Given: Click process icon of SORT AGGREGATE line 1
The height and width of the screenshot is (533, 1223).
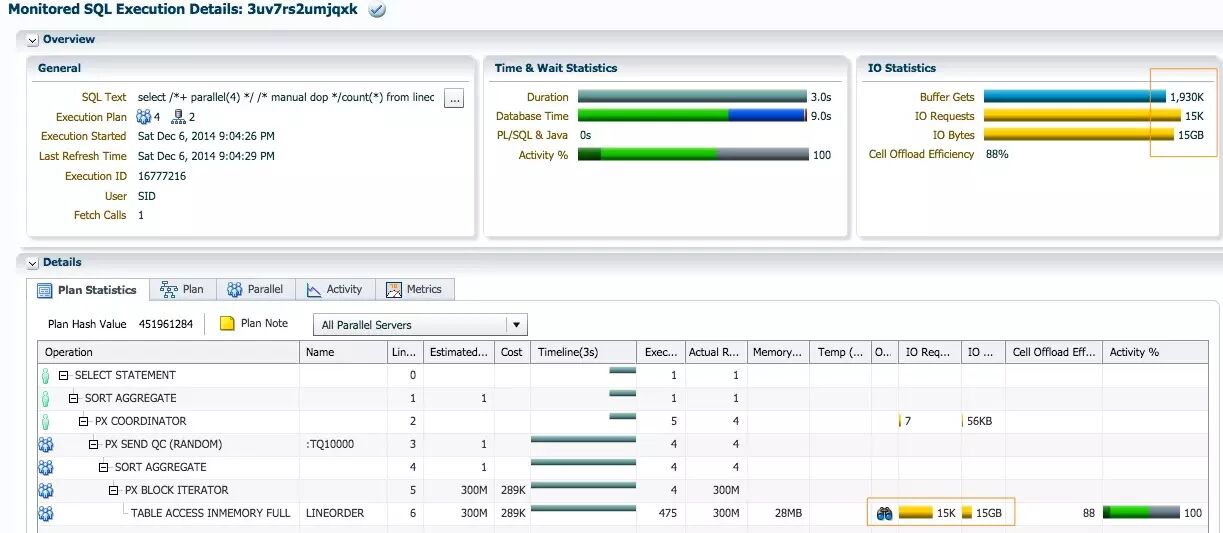Looking at the screenshot, I should click(45, 399).
